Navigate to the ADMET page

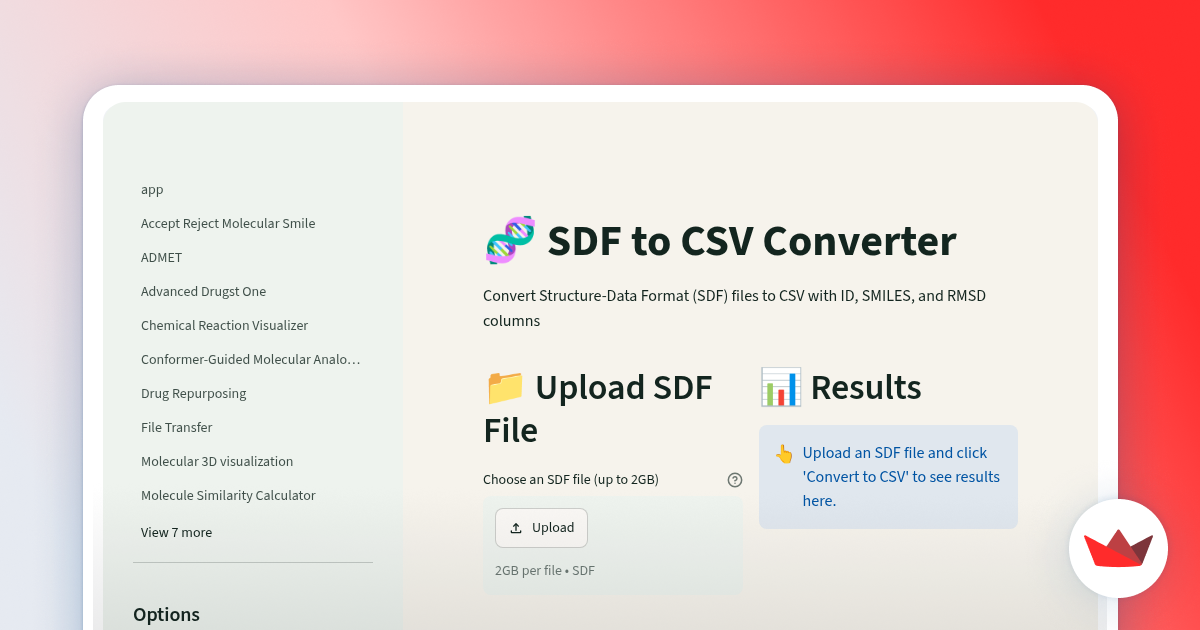click(x=161, y=258)
